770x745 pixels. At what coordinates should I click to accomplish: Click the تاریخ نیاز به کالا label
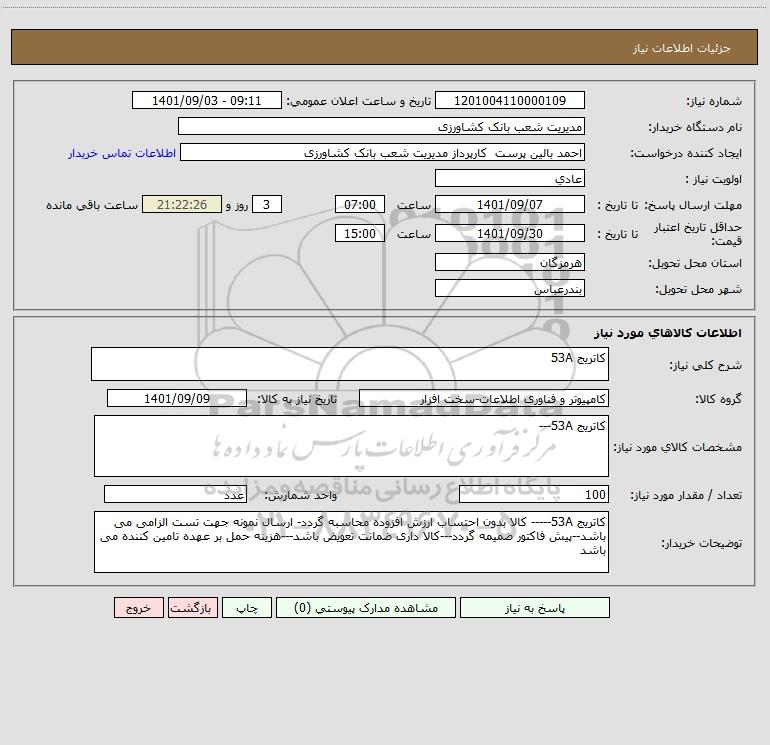297,399
